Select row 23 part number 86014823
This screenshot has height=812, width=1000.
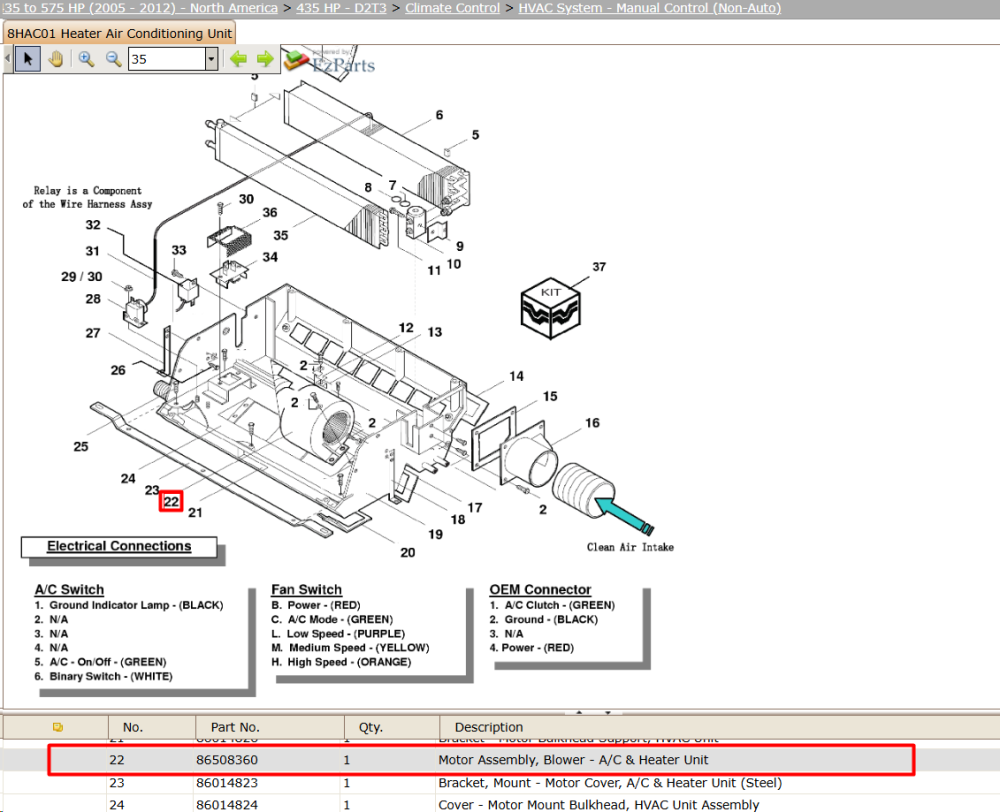click(x=227, y=783)
